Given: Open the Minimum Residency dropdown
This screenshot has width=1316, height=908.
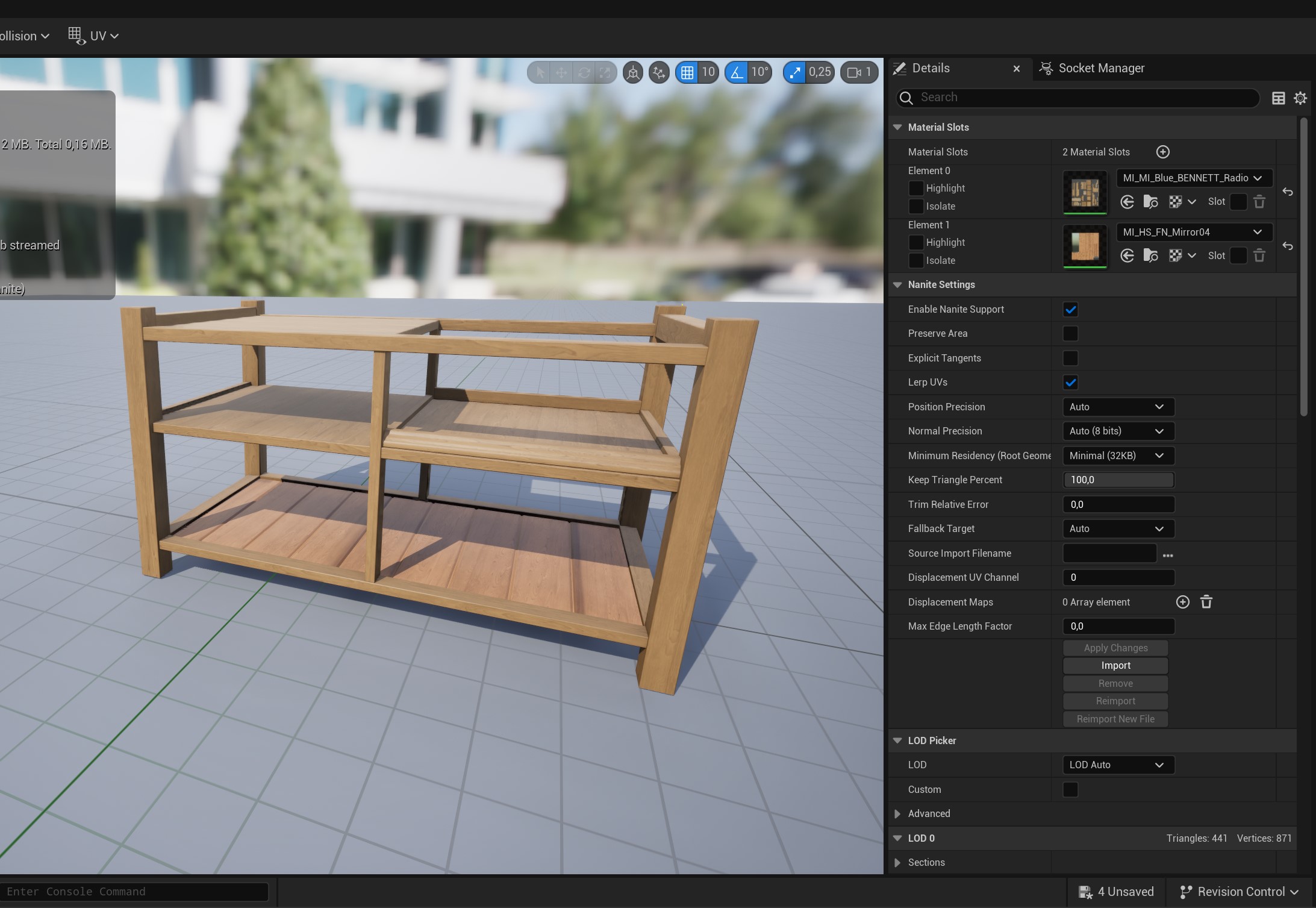Looking at the screenshot, I should click(1118, 456).
